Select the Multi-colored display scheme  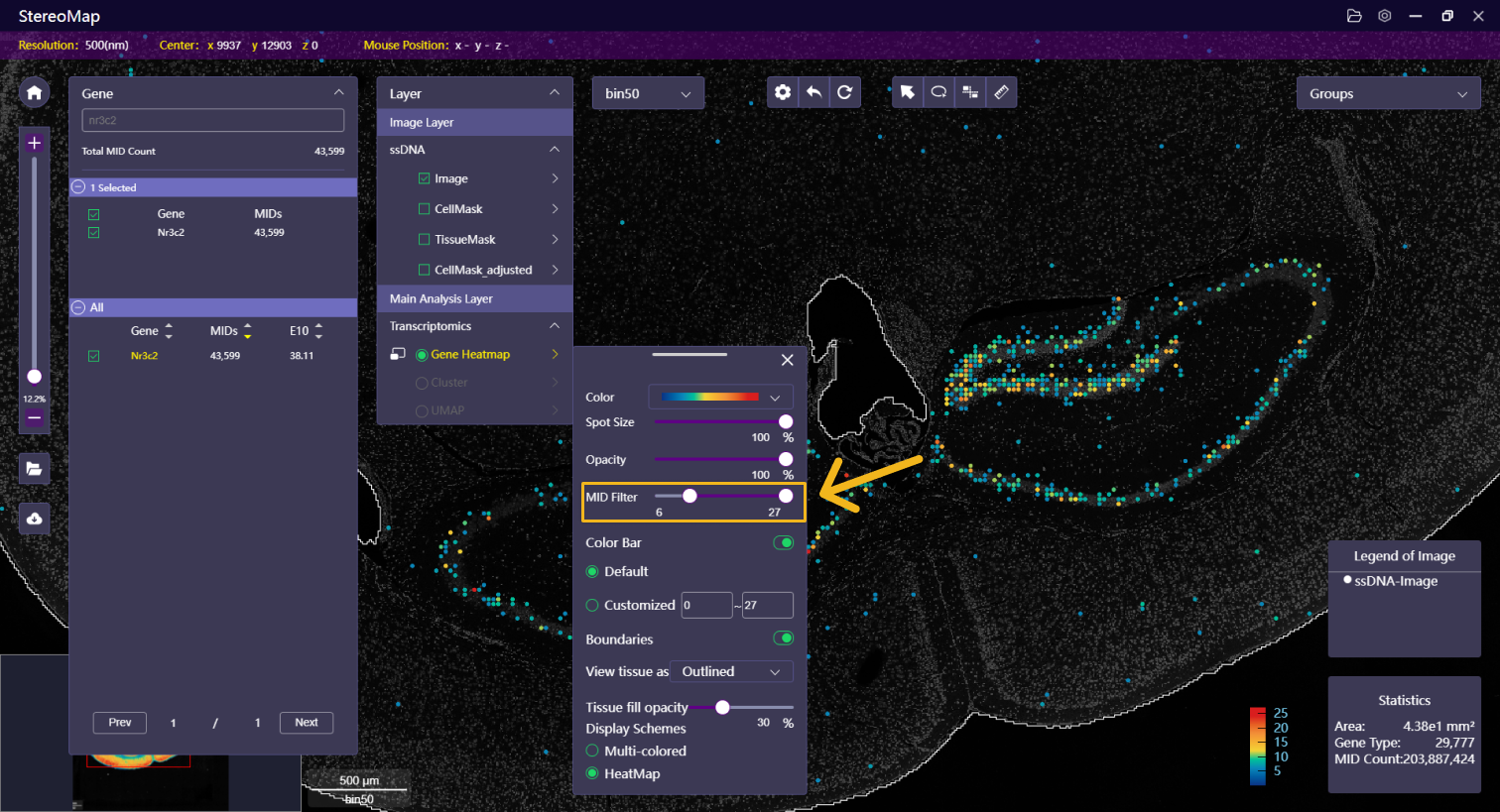coord(592,751)
